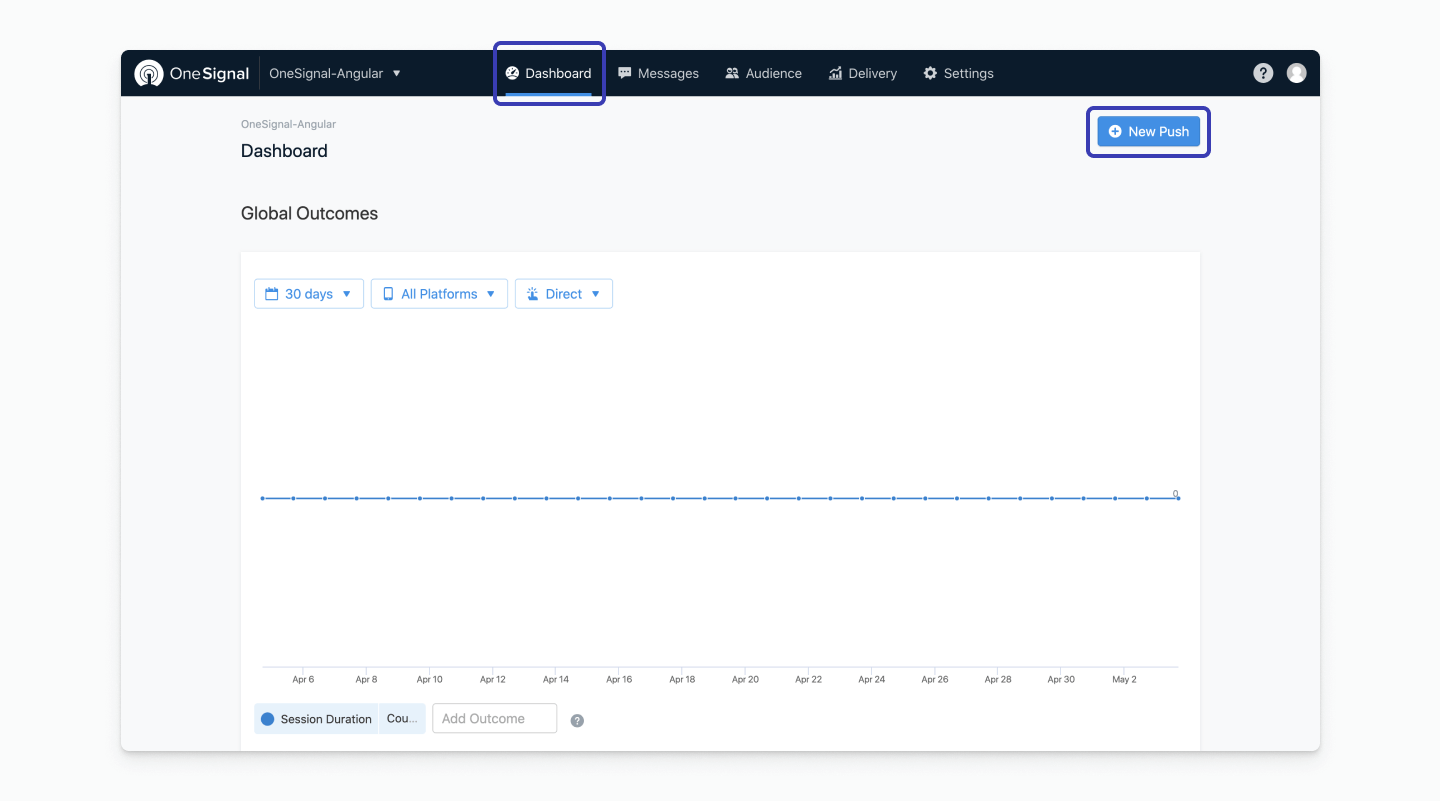
Task: Expand the Direct attribution dropdown
Action: [564, 294]
